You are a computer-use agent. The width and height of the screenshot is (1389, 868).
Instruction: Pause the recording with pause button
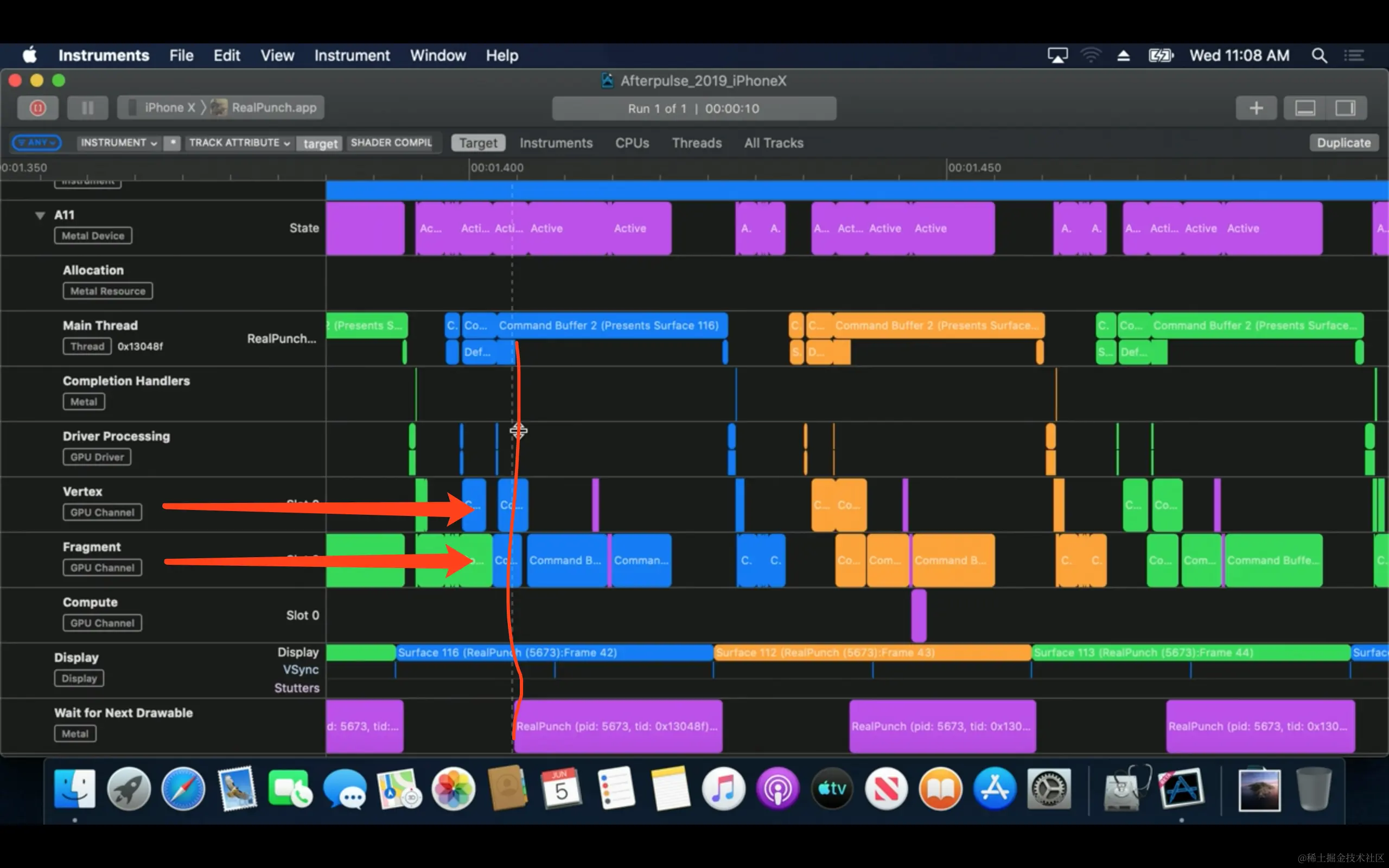click(87, 108)
